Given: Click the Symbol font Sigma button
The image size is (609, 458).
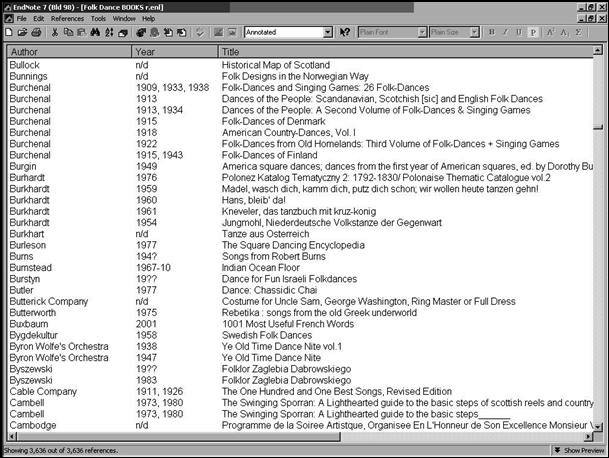Looking at the screenshot, I should [578, 32].
